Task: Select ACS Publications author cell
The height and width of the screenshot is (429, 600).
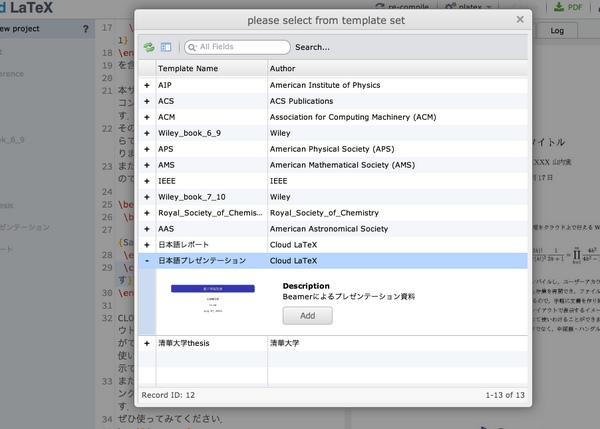Action: (398, 101)
